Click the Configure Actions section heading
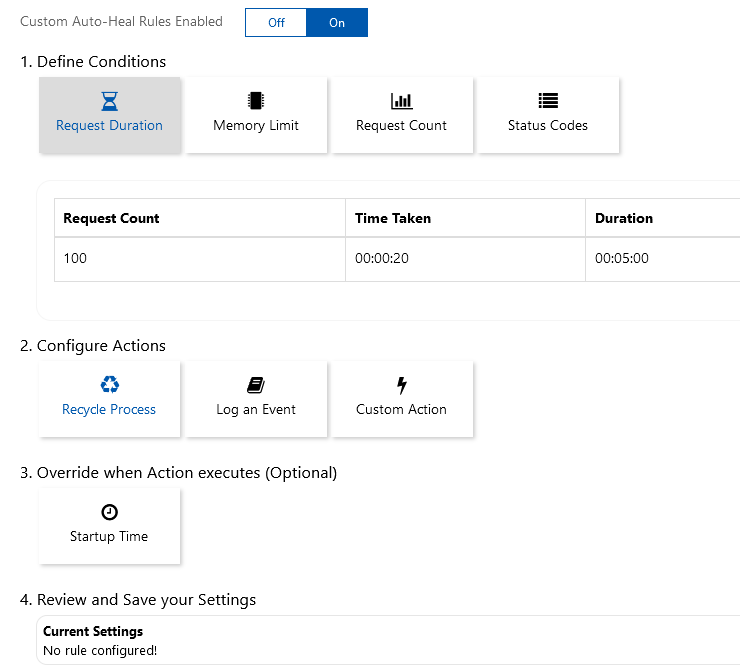 (93, 346)
